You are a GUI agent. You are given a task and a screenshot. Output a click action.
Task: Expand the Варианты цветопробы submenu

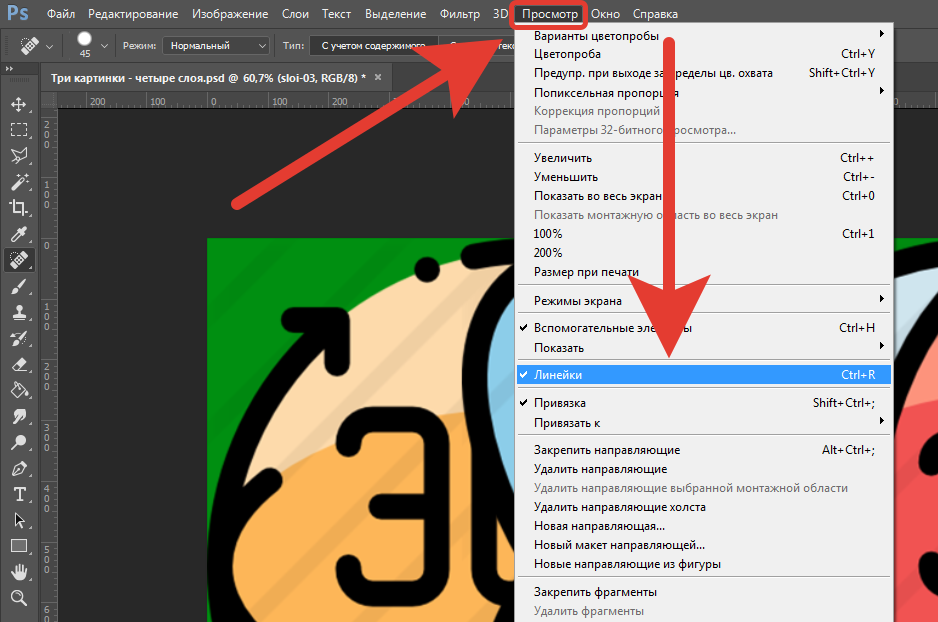coord(704,36)
